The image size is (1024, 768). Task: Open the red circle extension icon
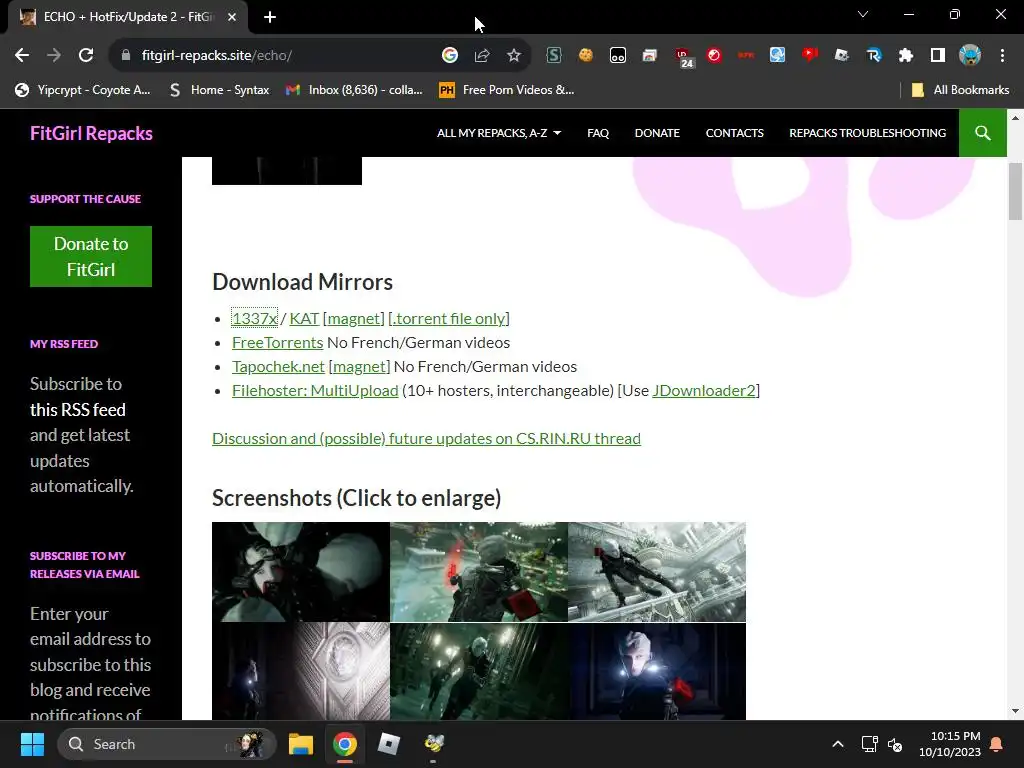click(x=714, y=56)
